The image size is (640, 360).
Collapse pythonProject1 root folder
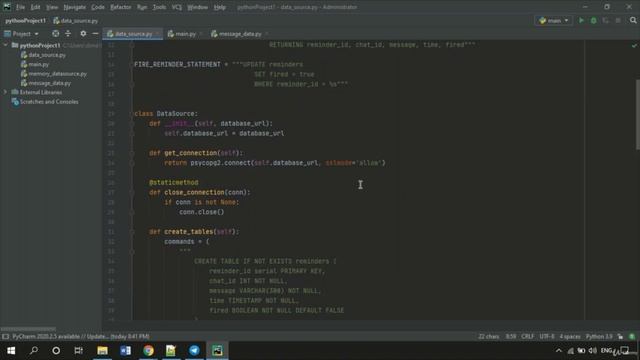(5, 45)
